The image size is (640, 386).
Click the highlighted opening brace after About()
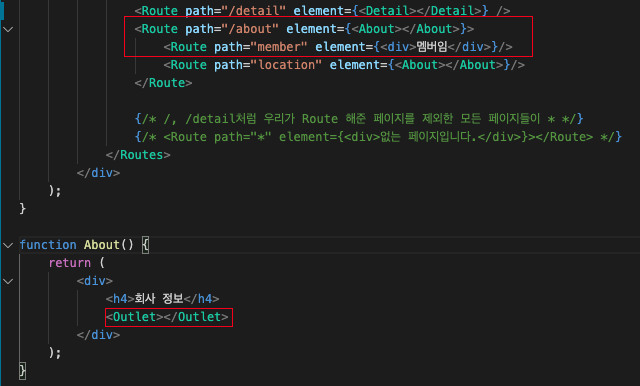pos(145,245)
